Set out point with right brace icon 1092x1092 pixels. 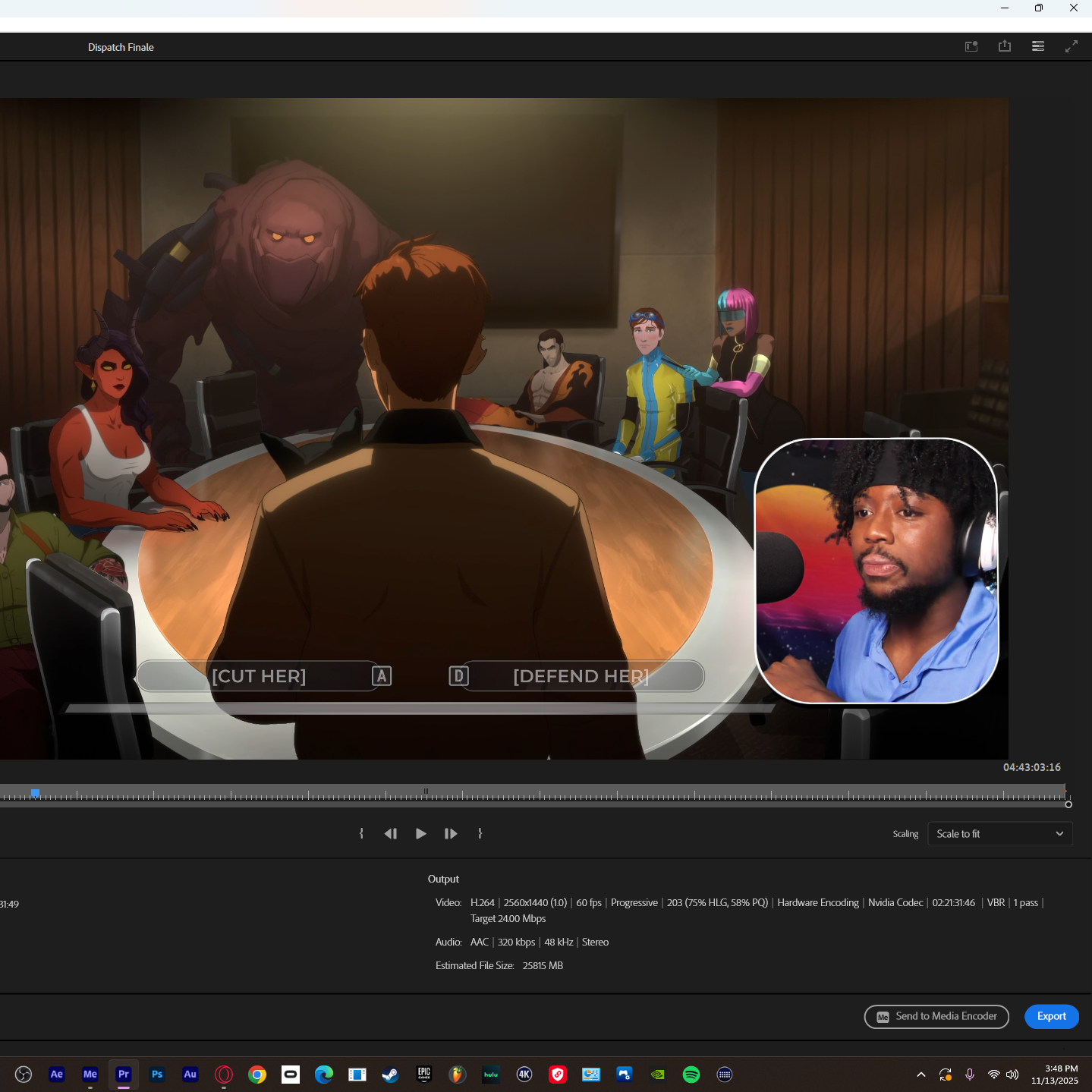[480, 833]
